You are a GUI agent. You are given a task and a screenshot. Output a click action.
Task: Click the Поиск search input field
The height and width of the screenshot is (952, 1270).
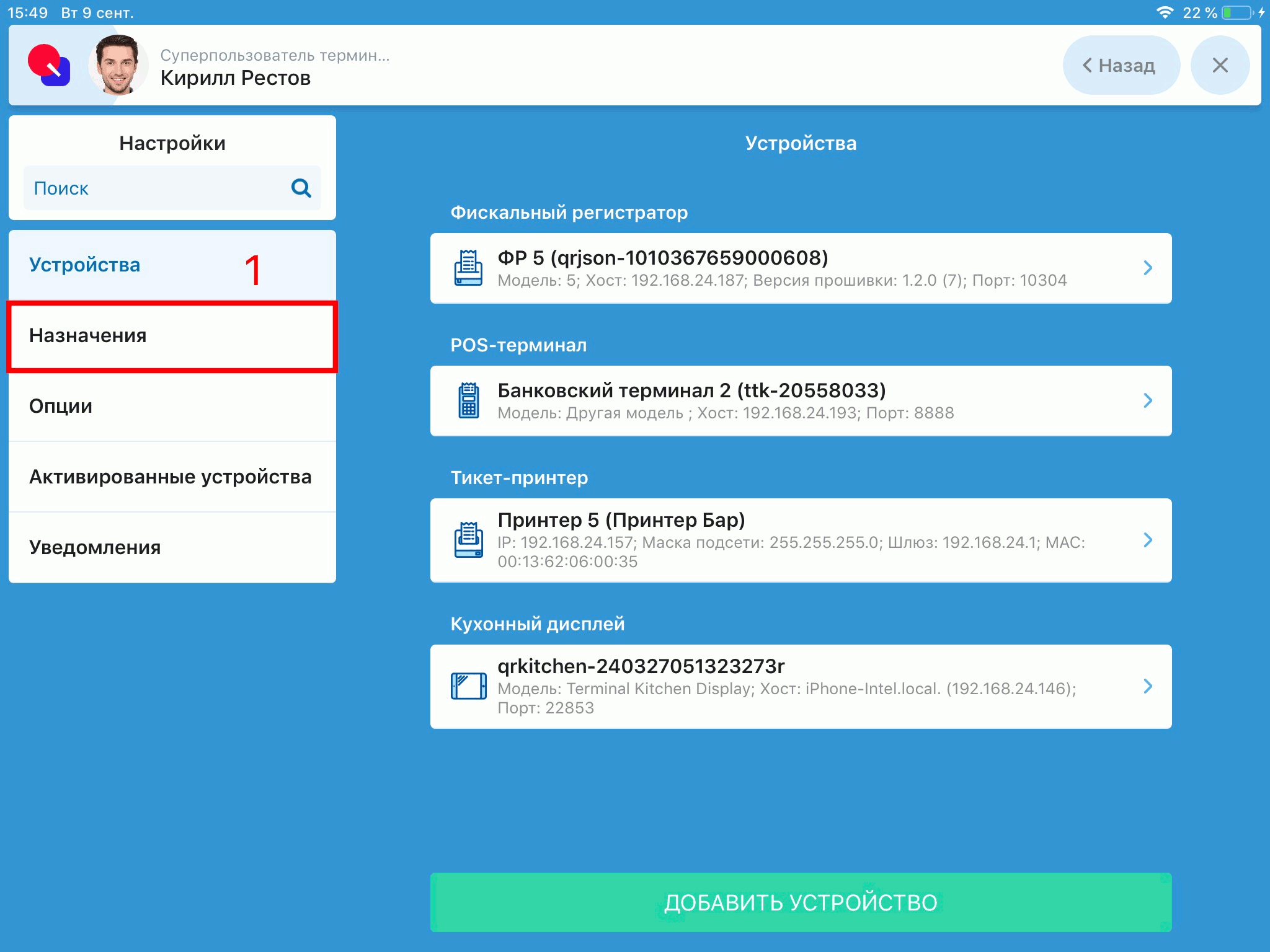(155, 188)
